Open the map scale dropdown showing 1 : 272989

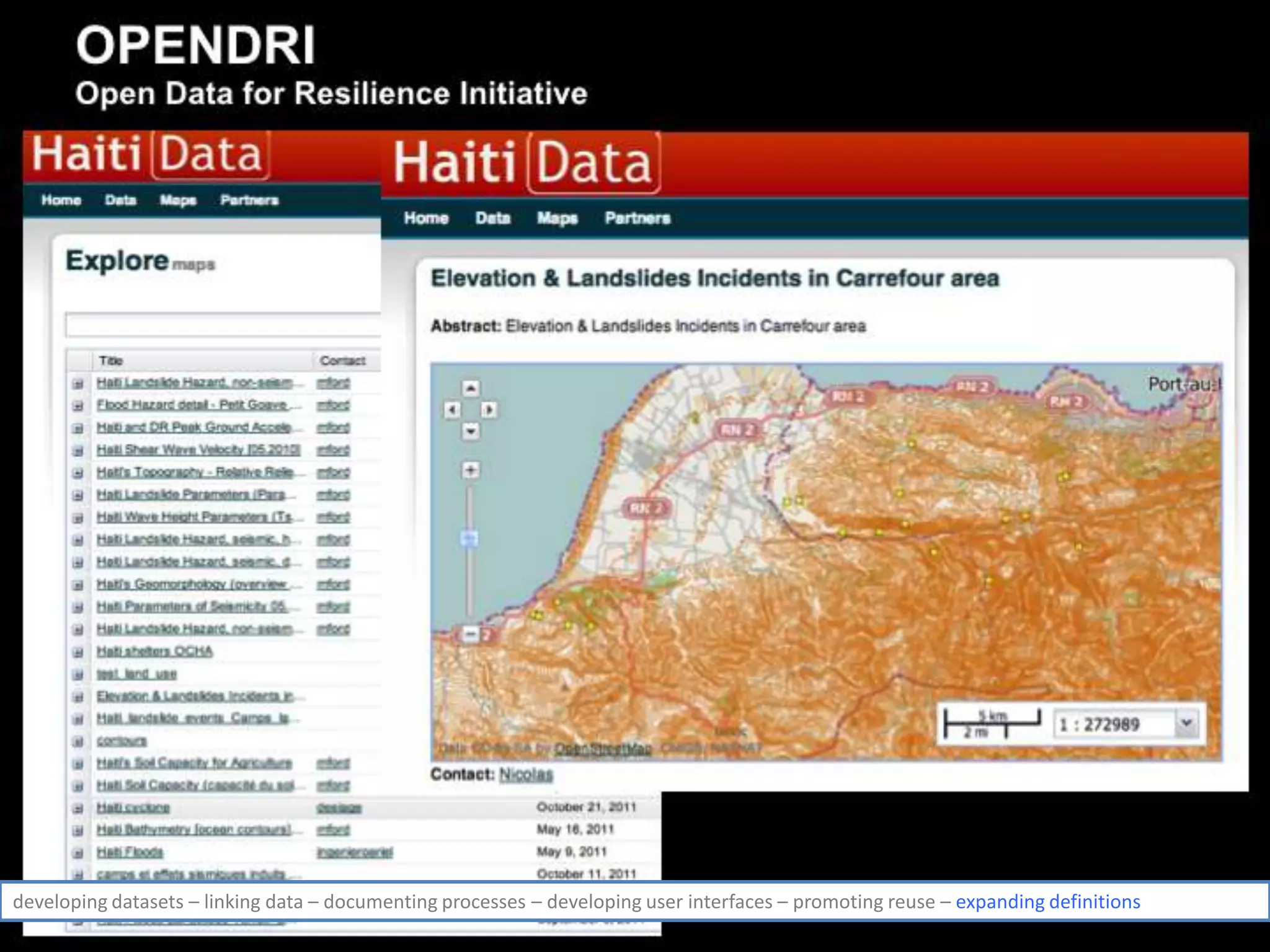point(1127,724)
